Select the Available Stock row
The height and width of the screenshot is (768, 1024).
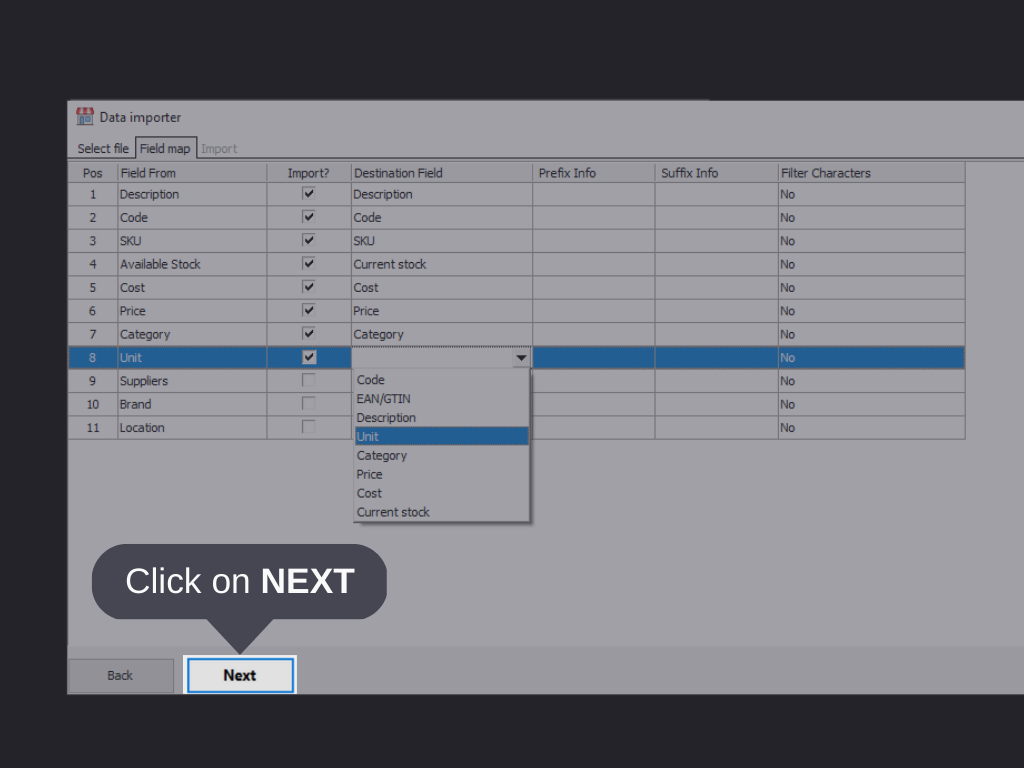tap(191, 264)
